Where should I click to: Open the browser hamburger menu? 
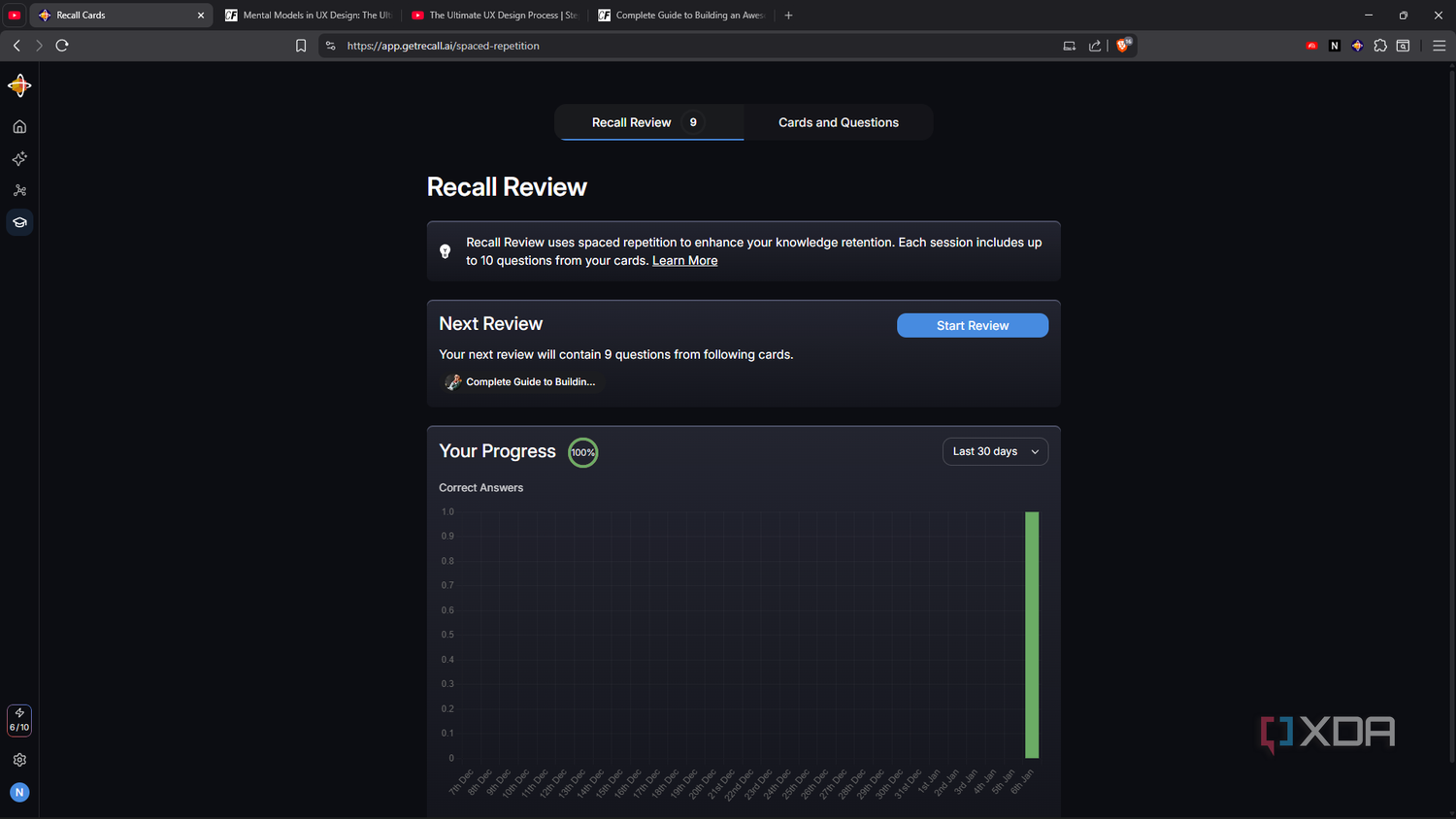(1439, 46)
